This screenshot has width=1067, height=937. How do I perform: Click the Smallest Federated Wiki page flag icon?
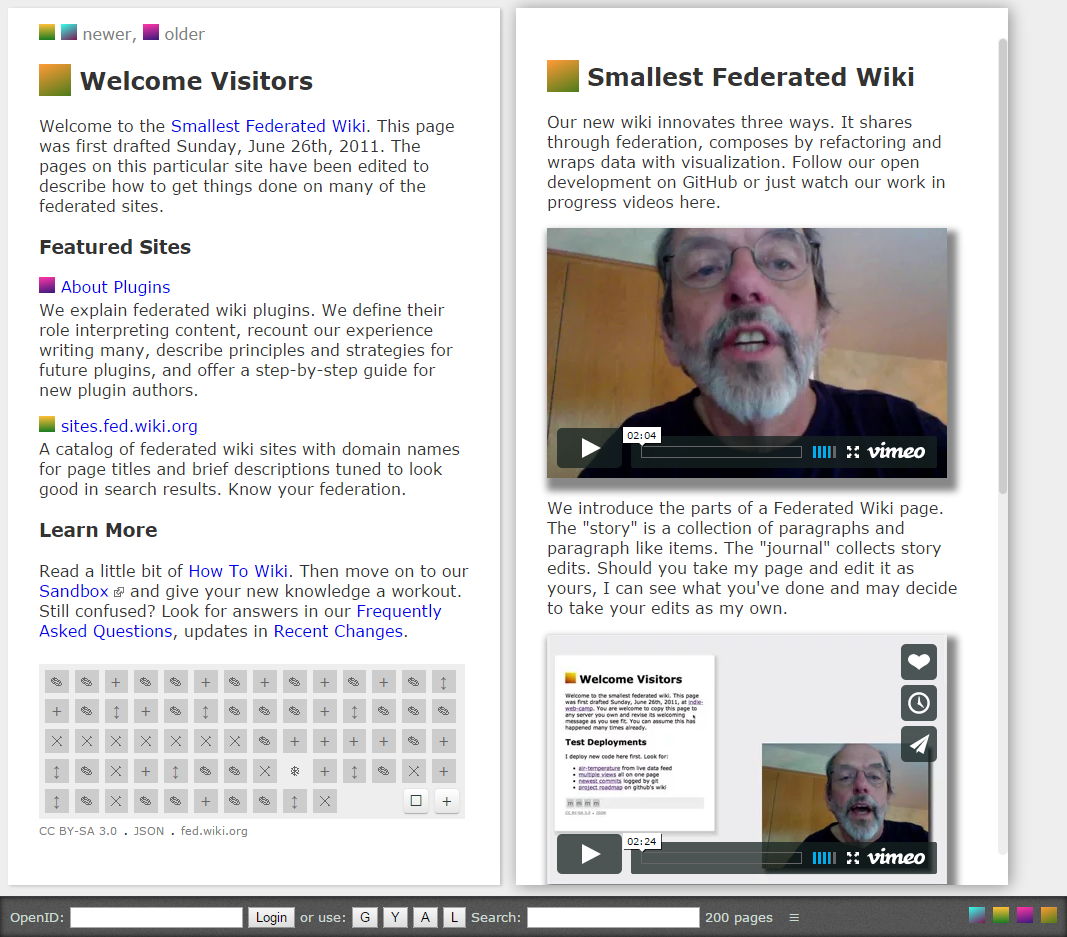pos(563,76)
